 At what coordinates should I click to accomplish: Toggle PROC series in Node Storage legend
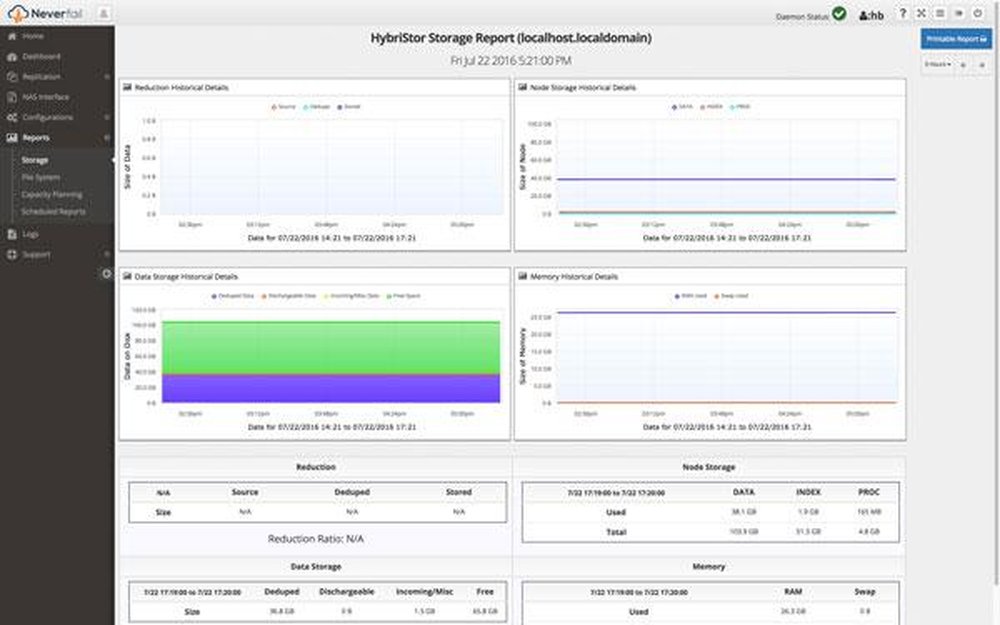[x=740, y=107]
